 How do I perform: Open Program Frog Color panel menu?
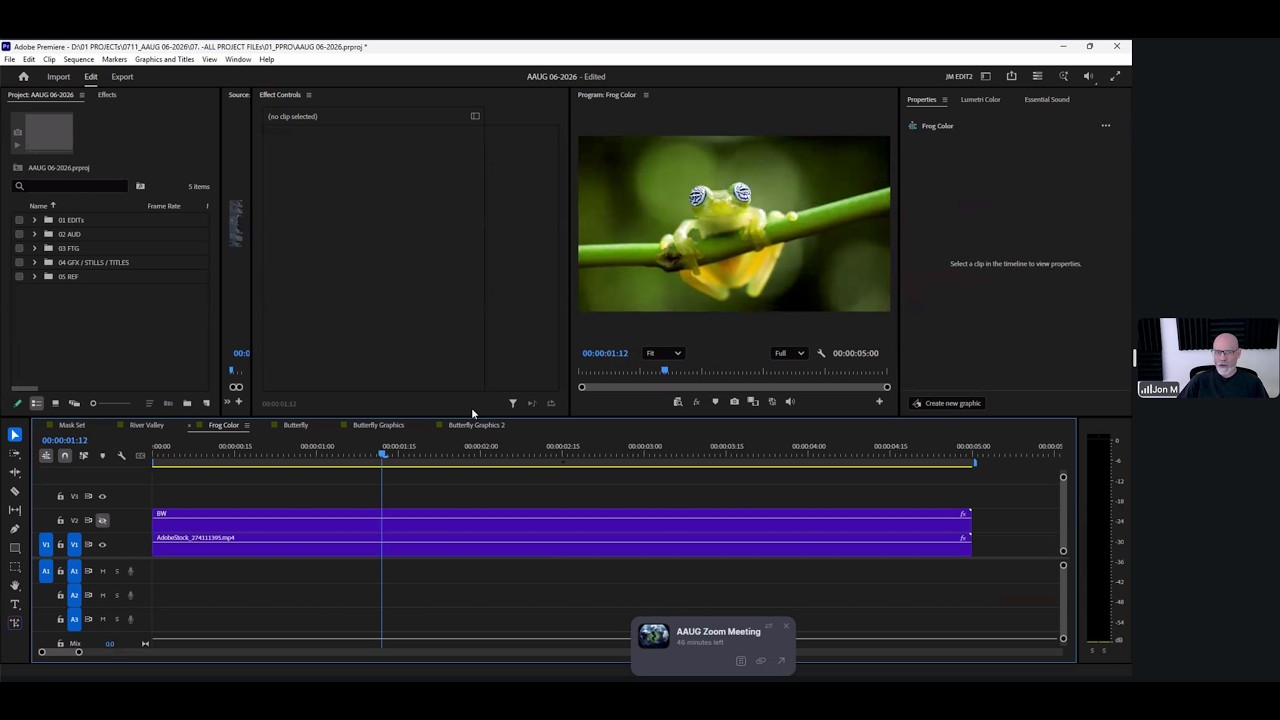646,95
